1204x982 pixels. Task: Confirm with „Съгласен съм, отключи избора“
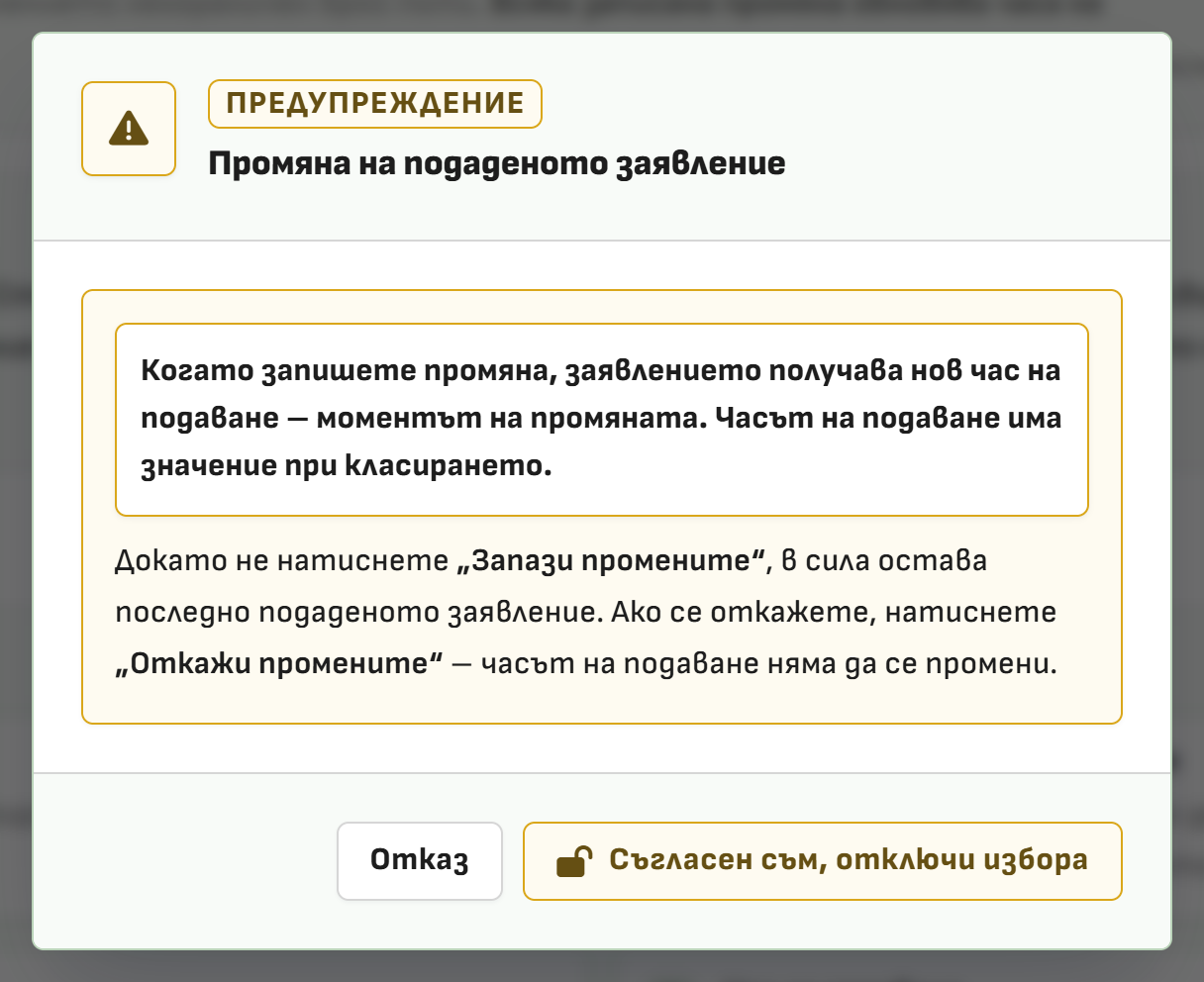[822, 860]
